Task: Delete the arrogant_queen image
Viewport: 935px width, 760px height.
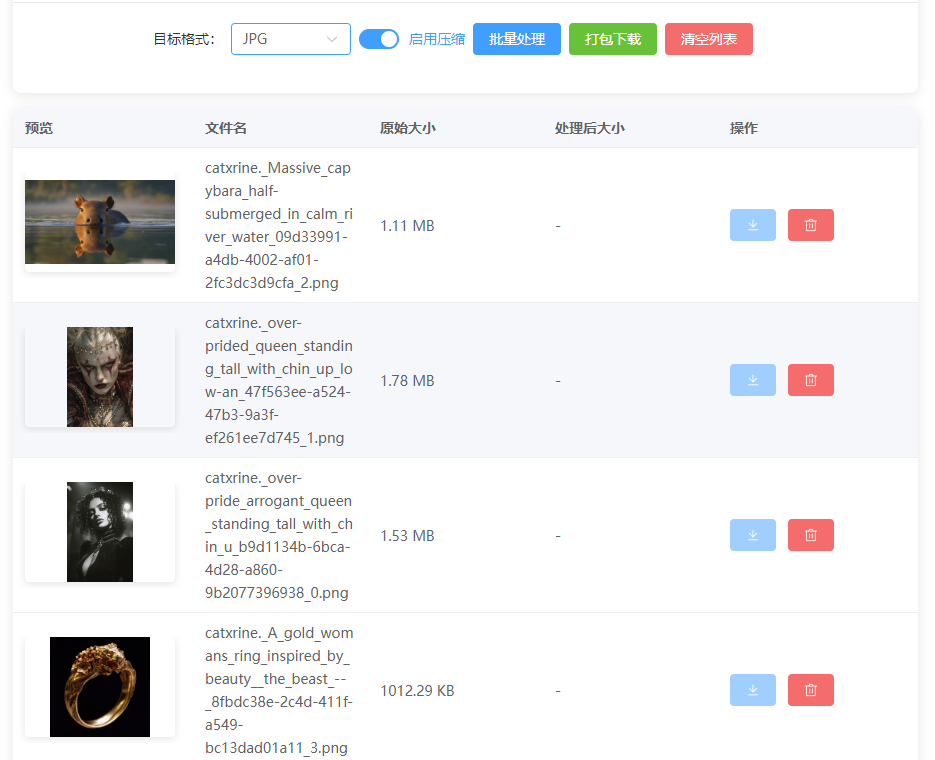Action: [x=810, y=535]
